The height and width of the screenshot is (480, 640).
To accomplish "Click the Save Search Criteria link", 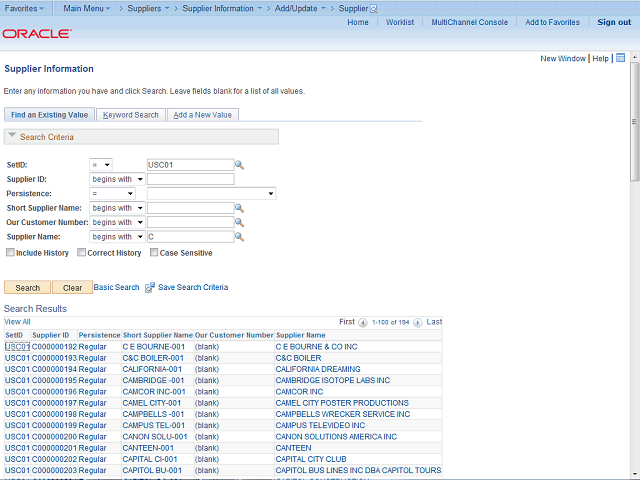I will point(193,287).
